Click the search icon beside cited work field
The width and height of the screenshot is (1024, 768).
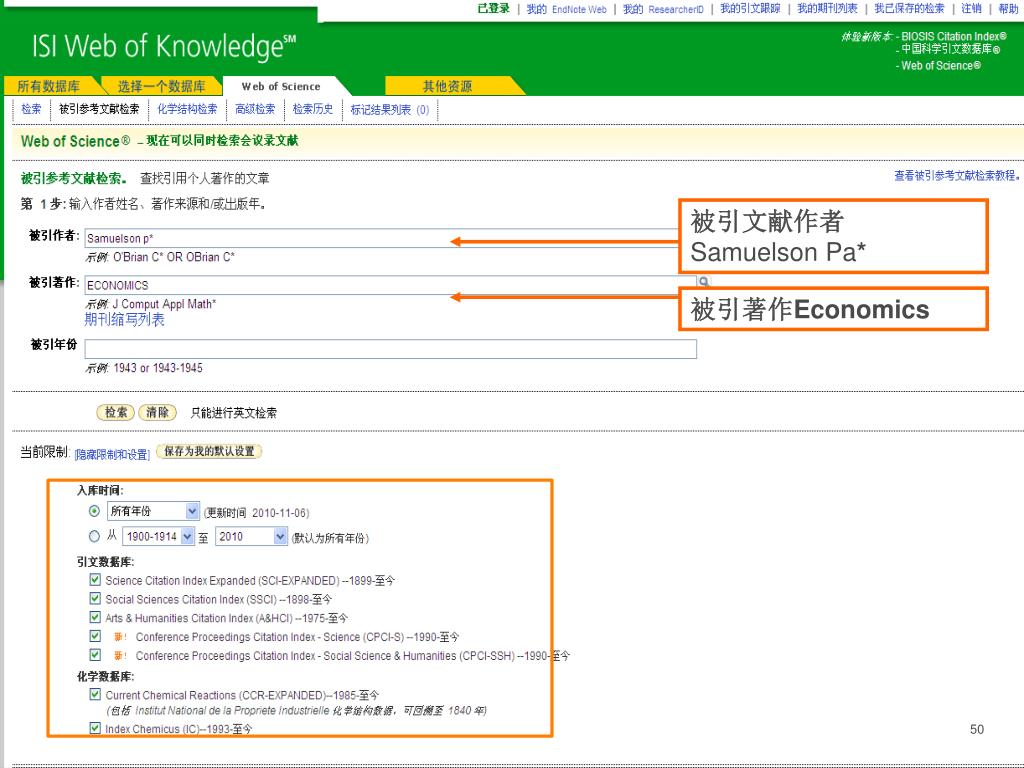coord(703,282)
